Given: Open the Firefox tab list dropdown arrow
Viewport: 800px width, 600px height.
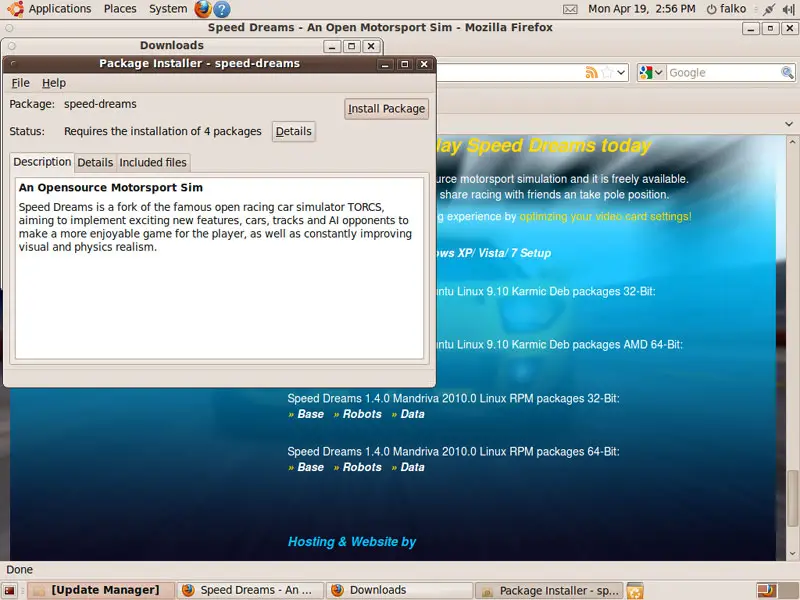Looking at the screenshot, I should (x=789, y=124).
